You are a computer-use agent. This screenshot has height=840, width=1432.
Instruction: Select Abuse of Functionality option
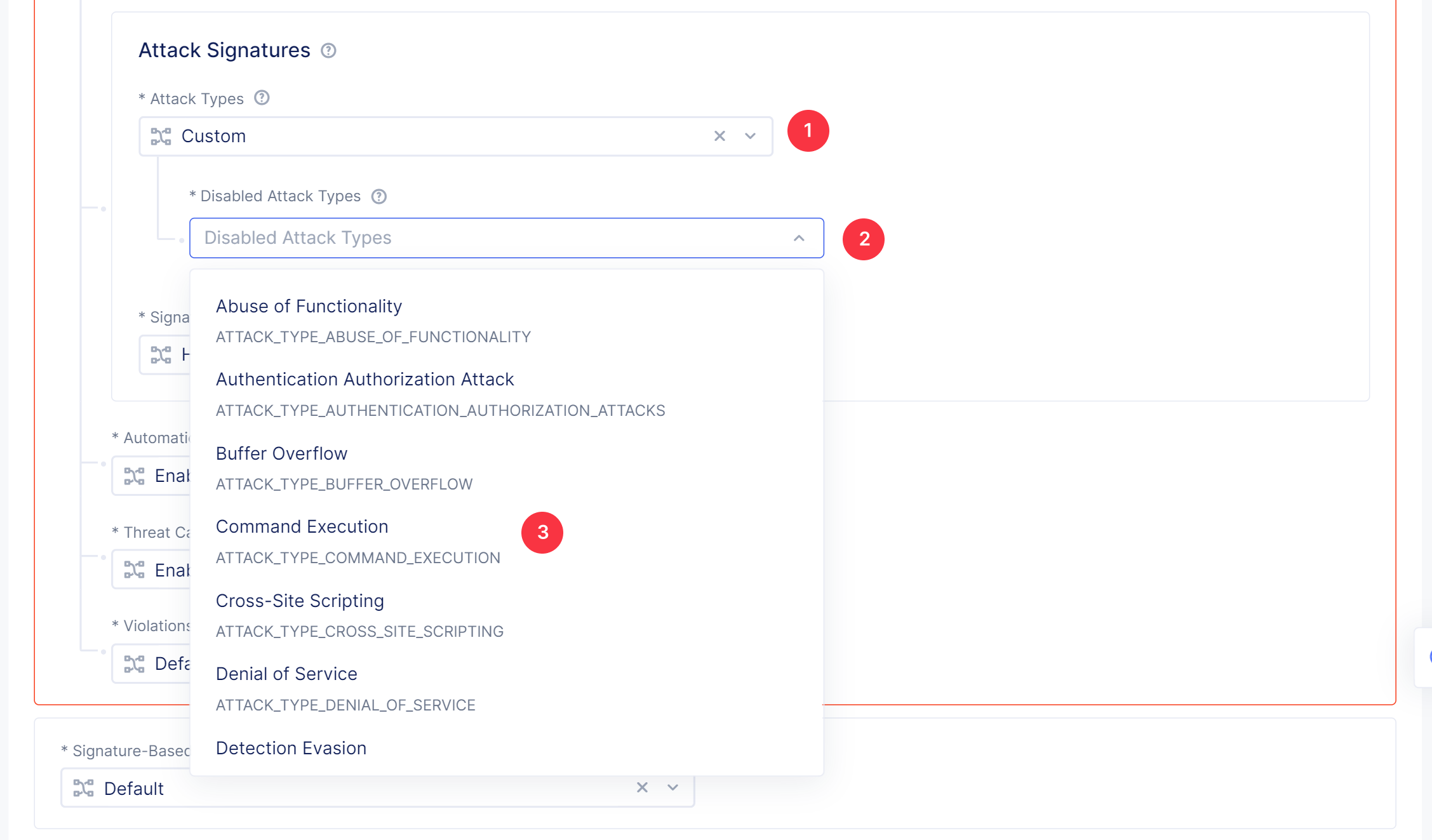point(309,307)
